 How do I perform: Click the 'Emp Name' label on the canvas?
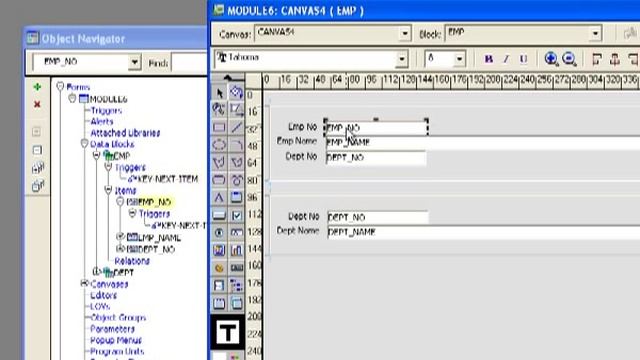297,141
